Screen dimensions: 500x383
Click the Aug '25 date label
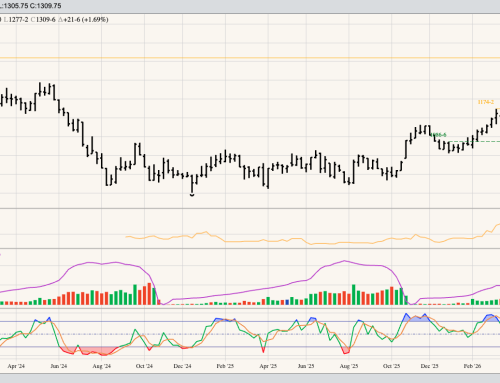click(349, 366)
